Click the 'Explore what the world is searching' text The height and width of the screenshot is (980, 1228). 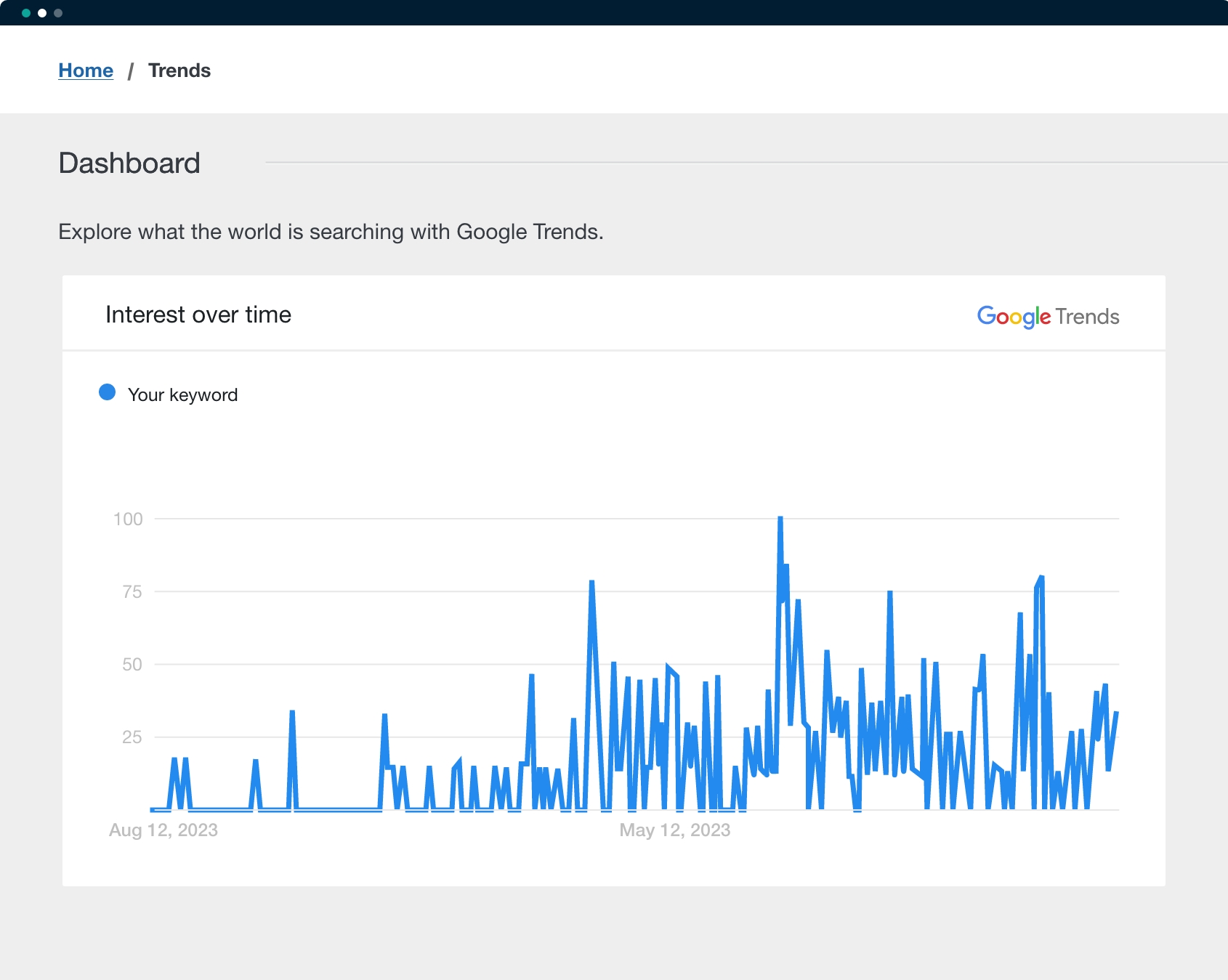331,232
